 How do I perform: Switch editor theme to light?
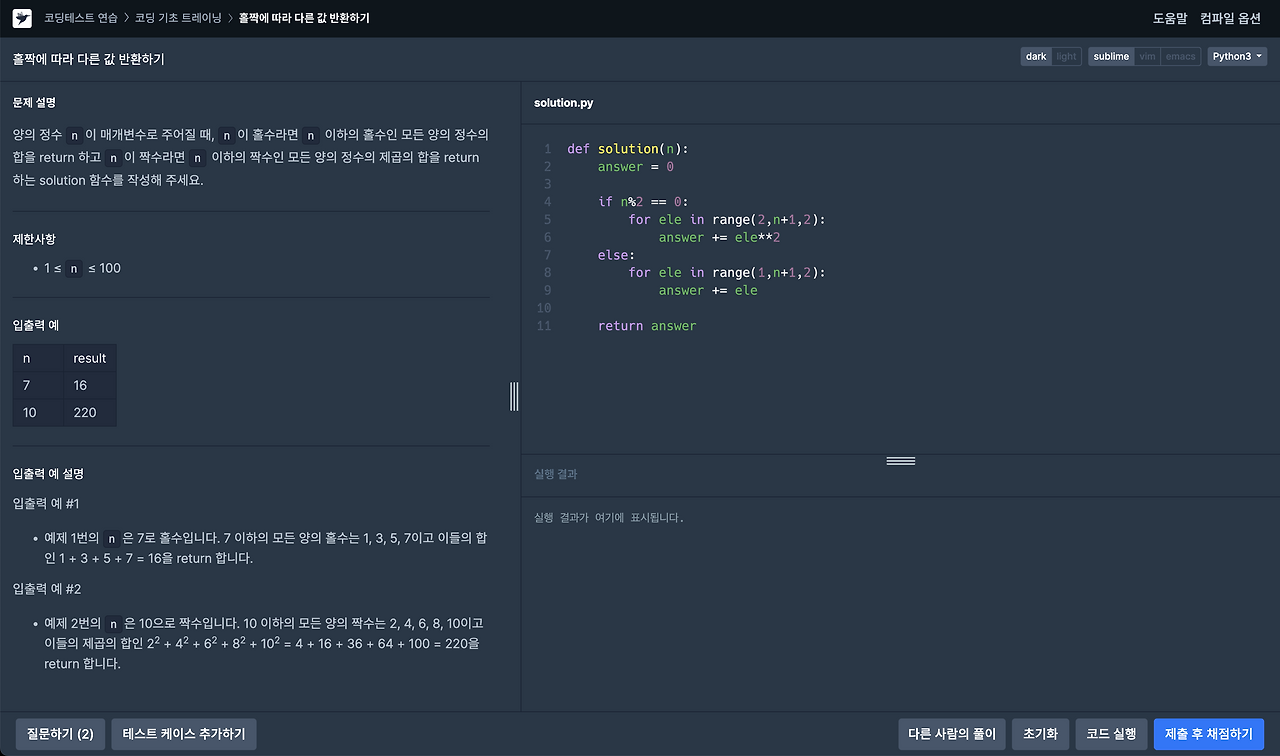(x=1066, y=56)
